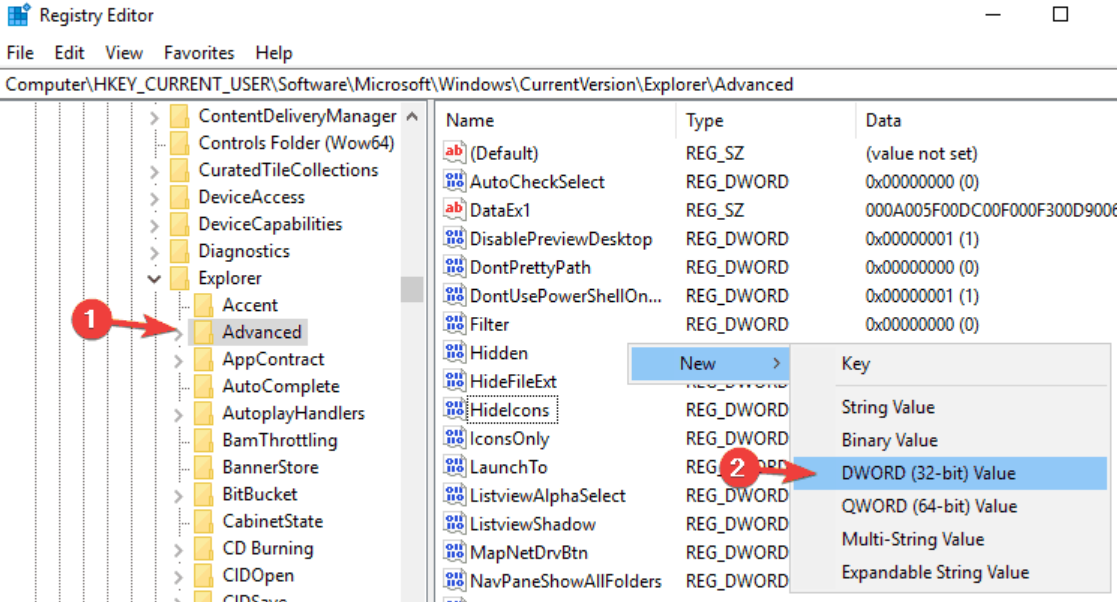Choose DWORD (32-bit) Value from New submenu
The width and height of the screenshot is (1117, 602).
pos(950,473)
